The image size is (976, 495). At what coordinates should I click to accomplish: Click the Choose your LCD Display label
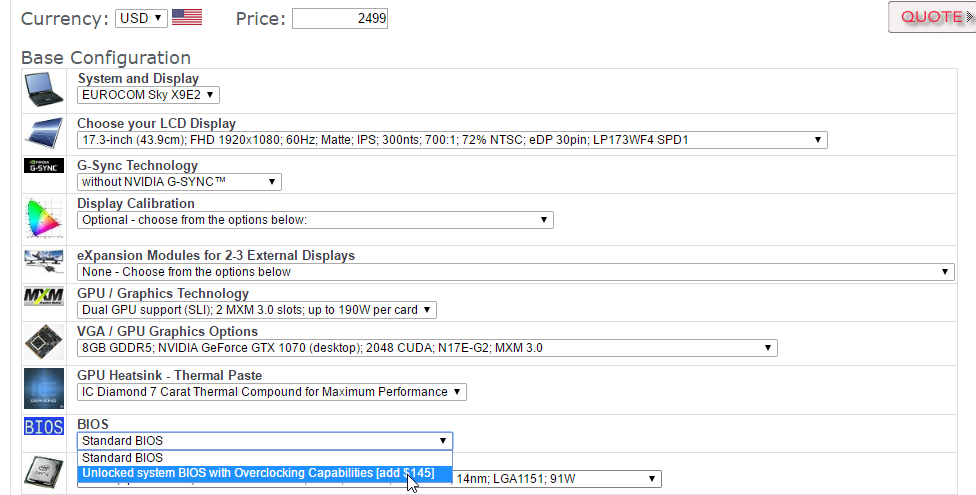[x=156, y=123]
